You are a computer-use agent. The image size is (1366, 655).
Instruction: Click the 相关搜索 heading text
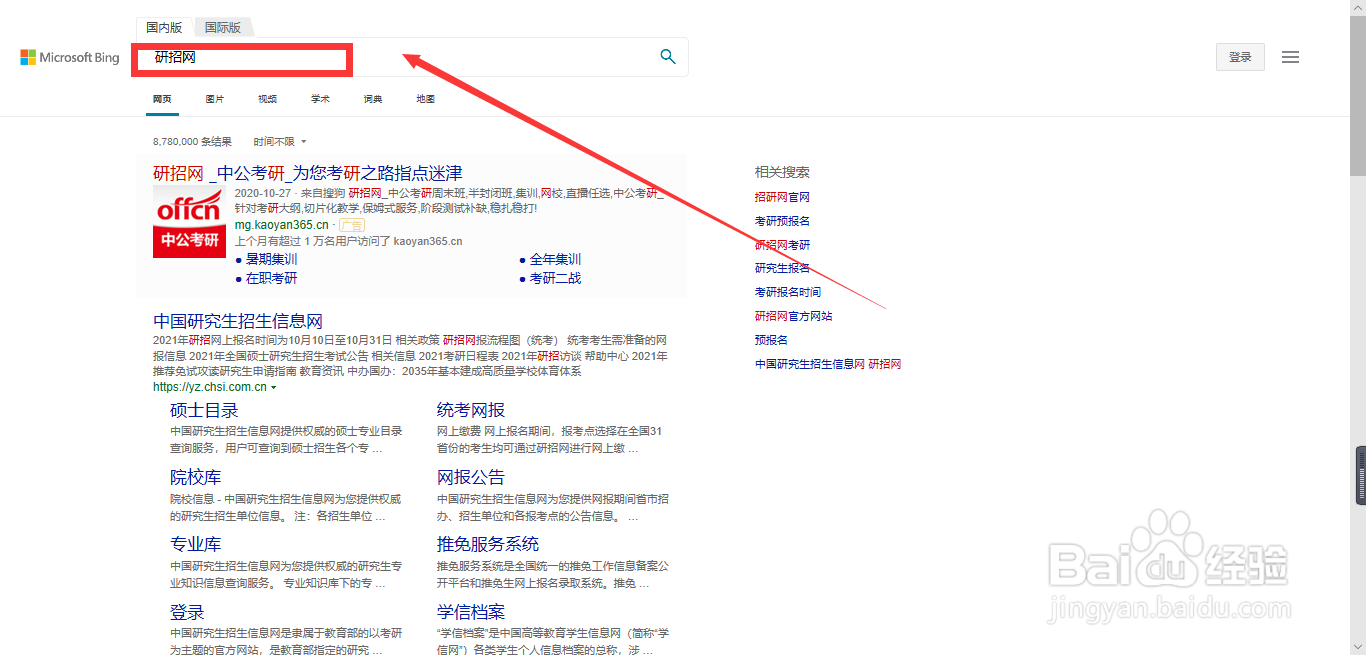click(782, 172)
